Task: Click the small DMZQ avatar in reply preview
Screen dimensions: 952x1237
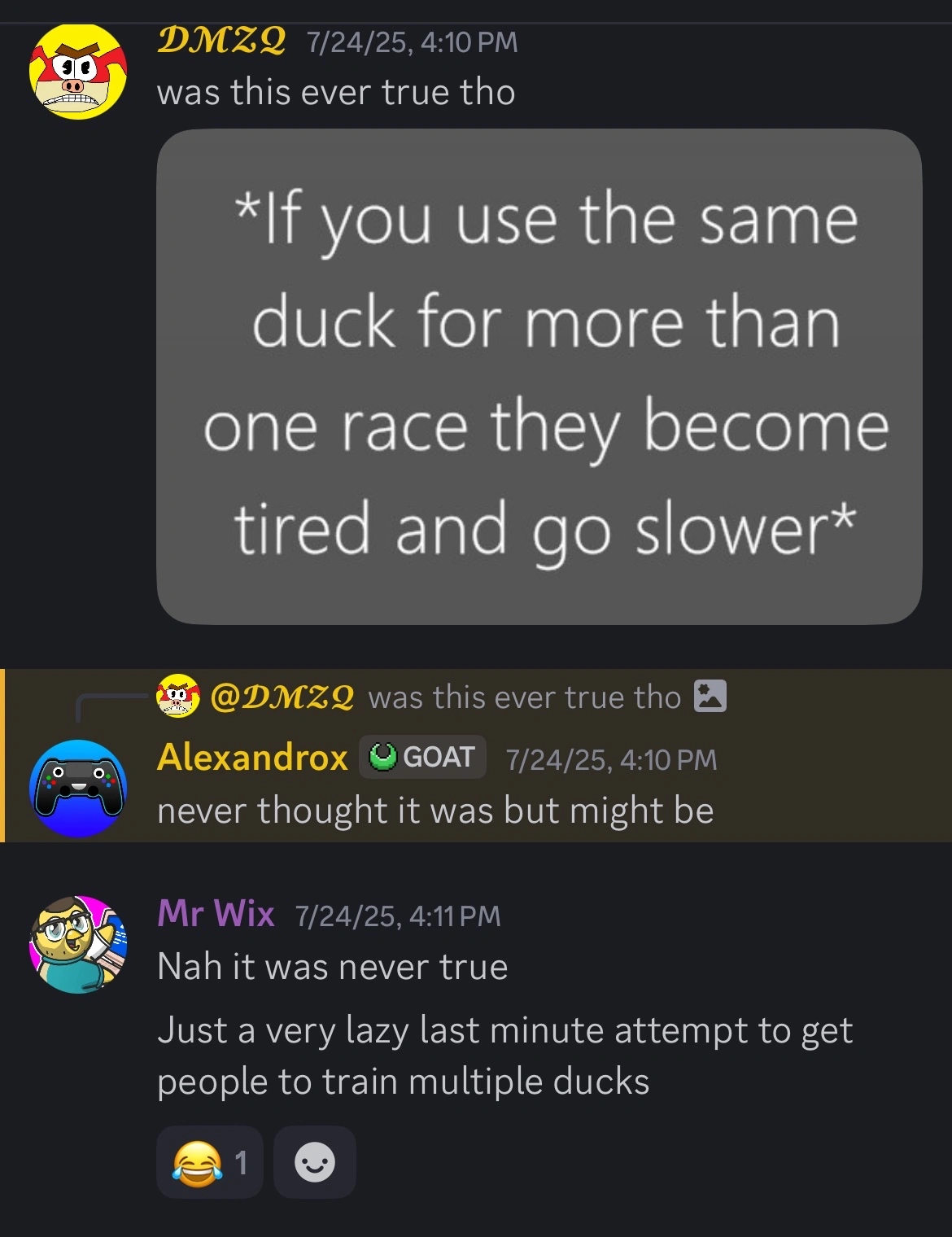Action: click(178, 696)
